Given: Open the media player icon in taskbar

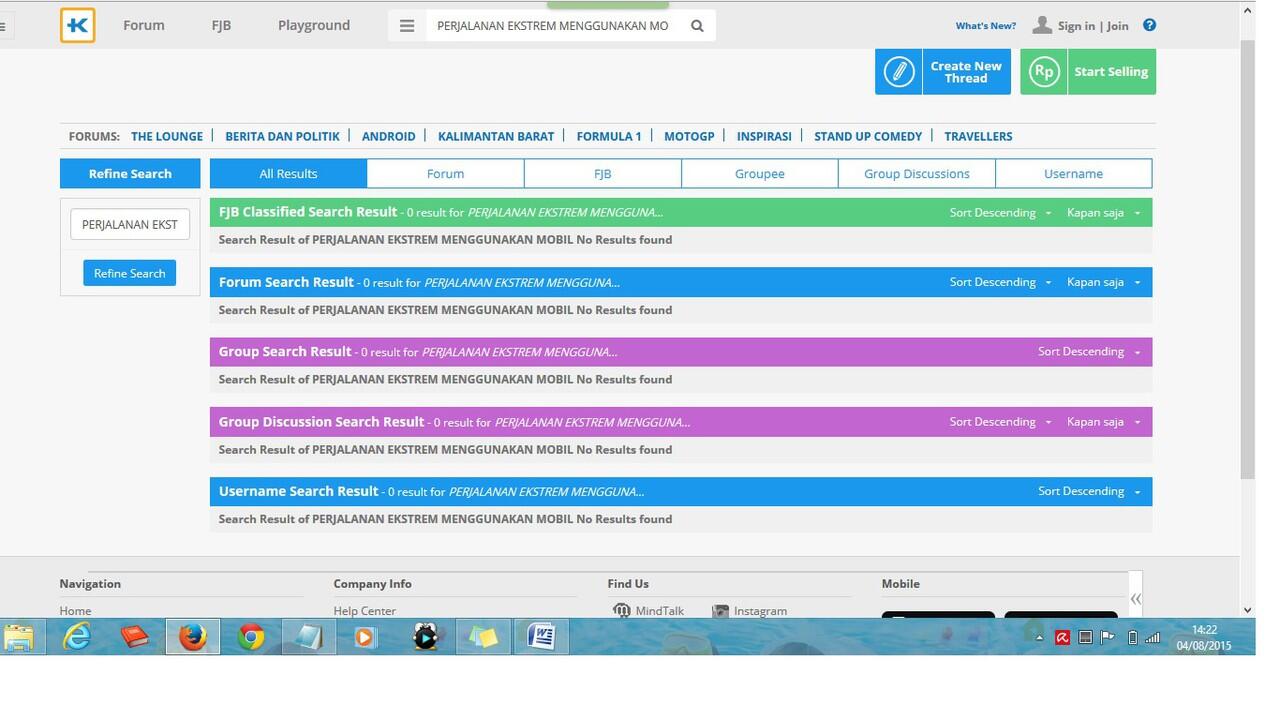Looking at the screenshot, I should (x=366, y=636).
